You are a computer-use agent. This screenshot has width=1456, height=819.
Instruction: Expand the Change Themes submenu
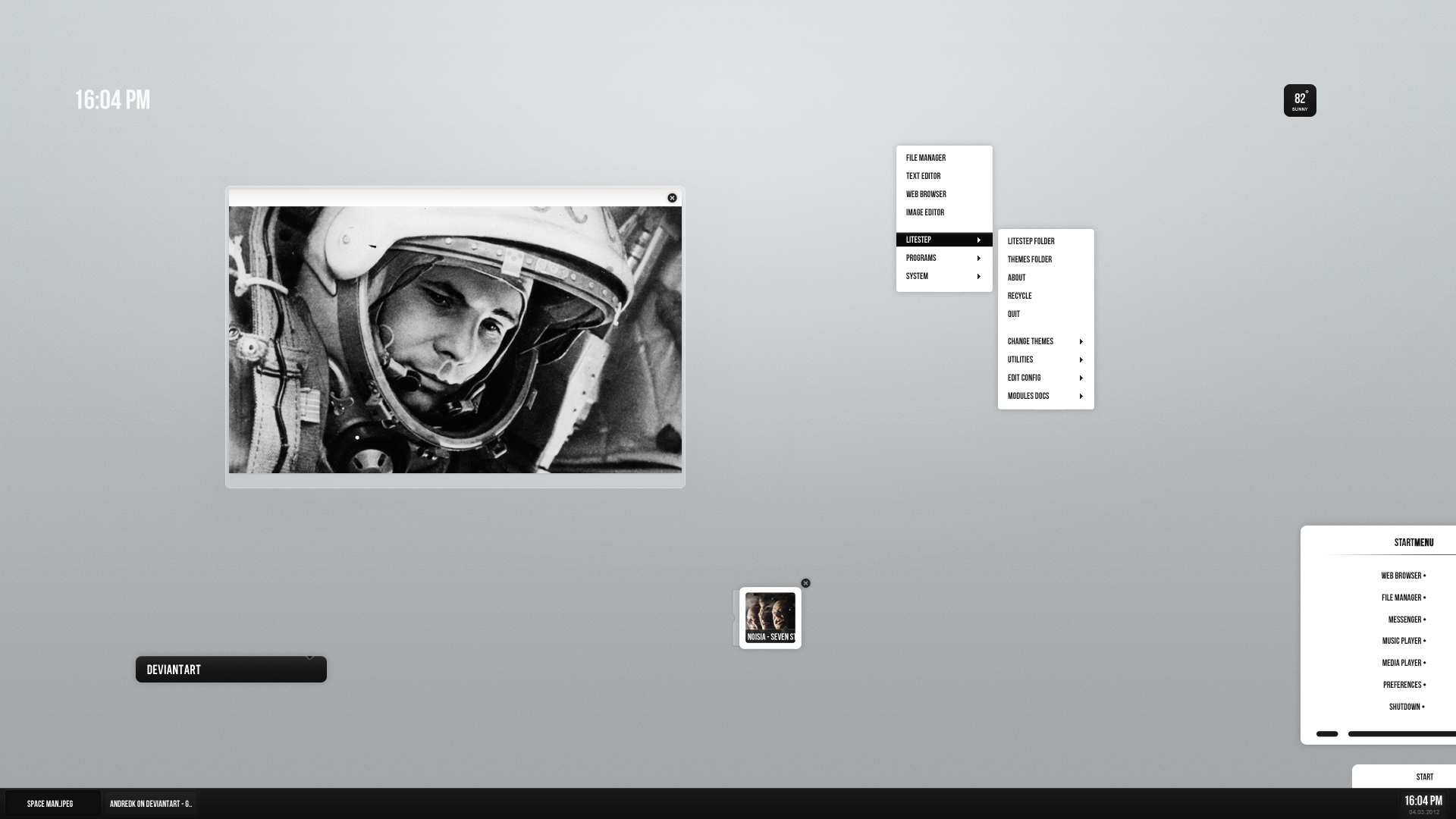(x=1044, y=341)
